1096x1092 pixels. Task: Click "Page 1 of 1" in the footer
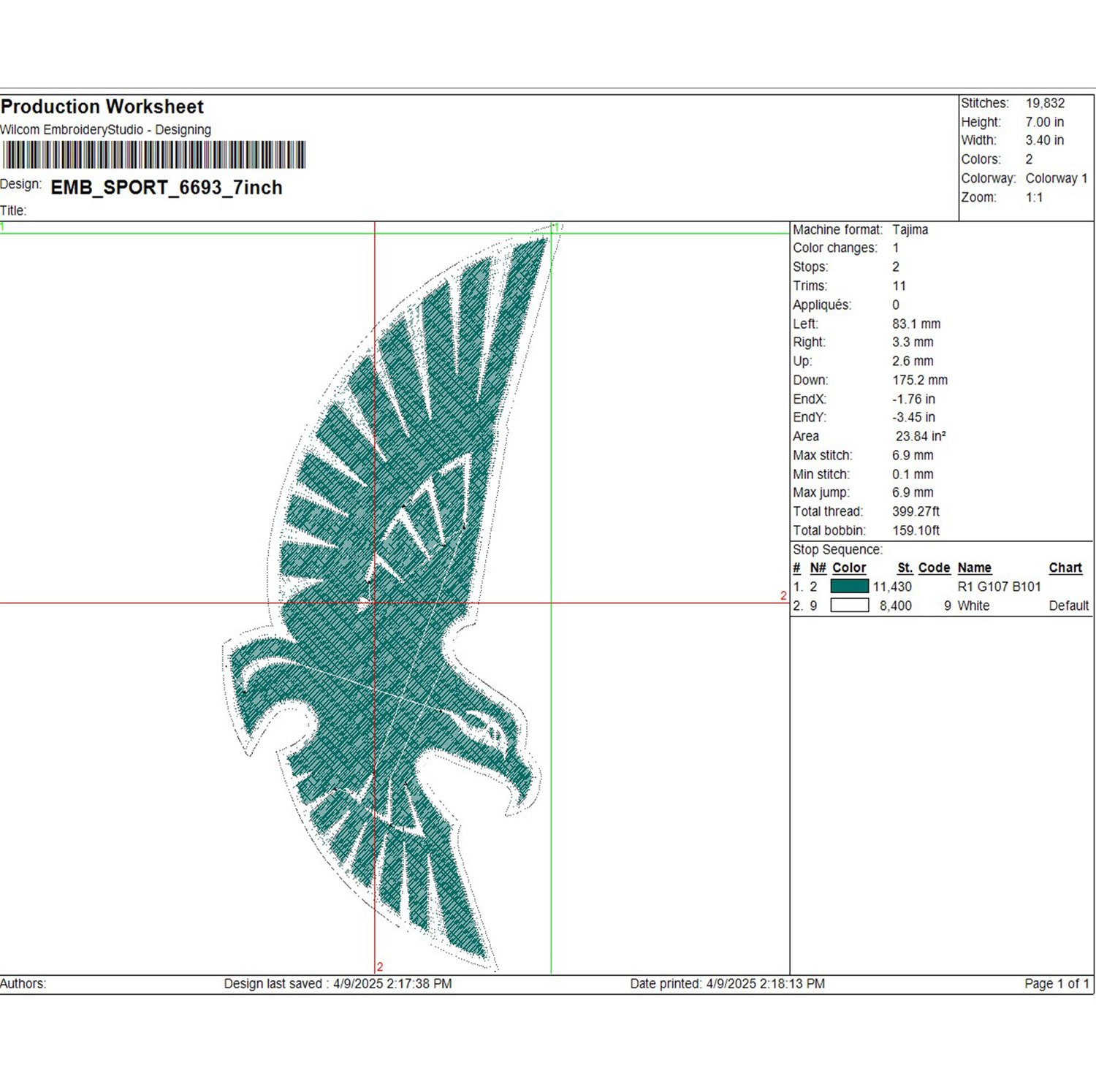click(x=1057, y=984)
